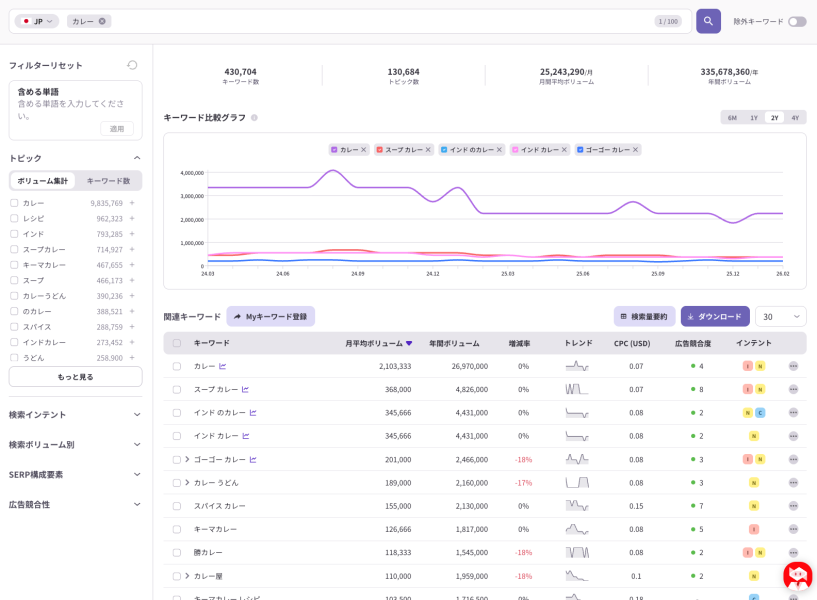Select the 4Y graph time range

795,118
